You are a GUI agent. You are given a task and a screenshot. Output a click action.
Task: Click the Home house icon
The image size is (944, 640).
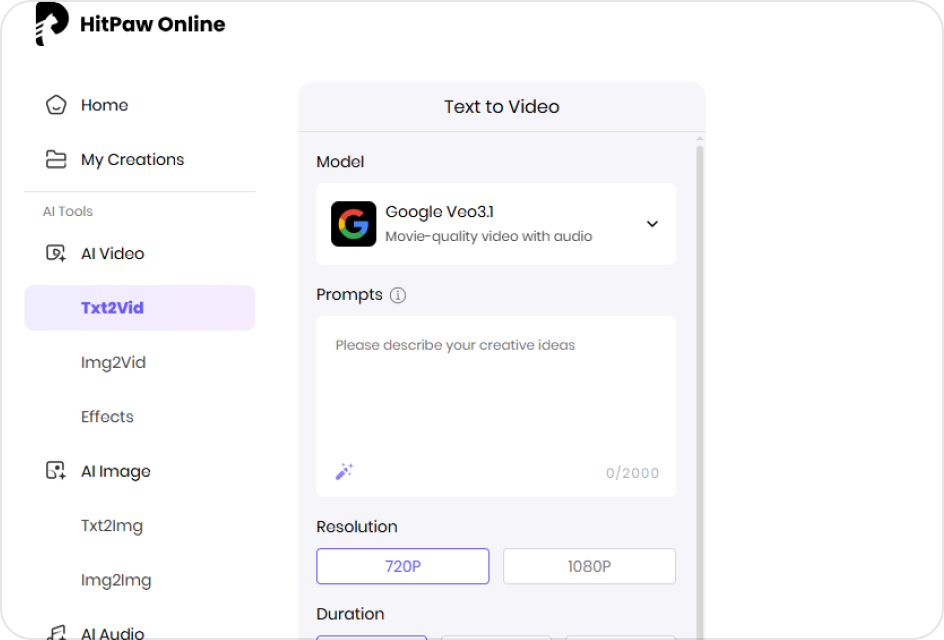point(56,105)
